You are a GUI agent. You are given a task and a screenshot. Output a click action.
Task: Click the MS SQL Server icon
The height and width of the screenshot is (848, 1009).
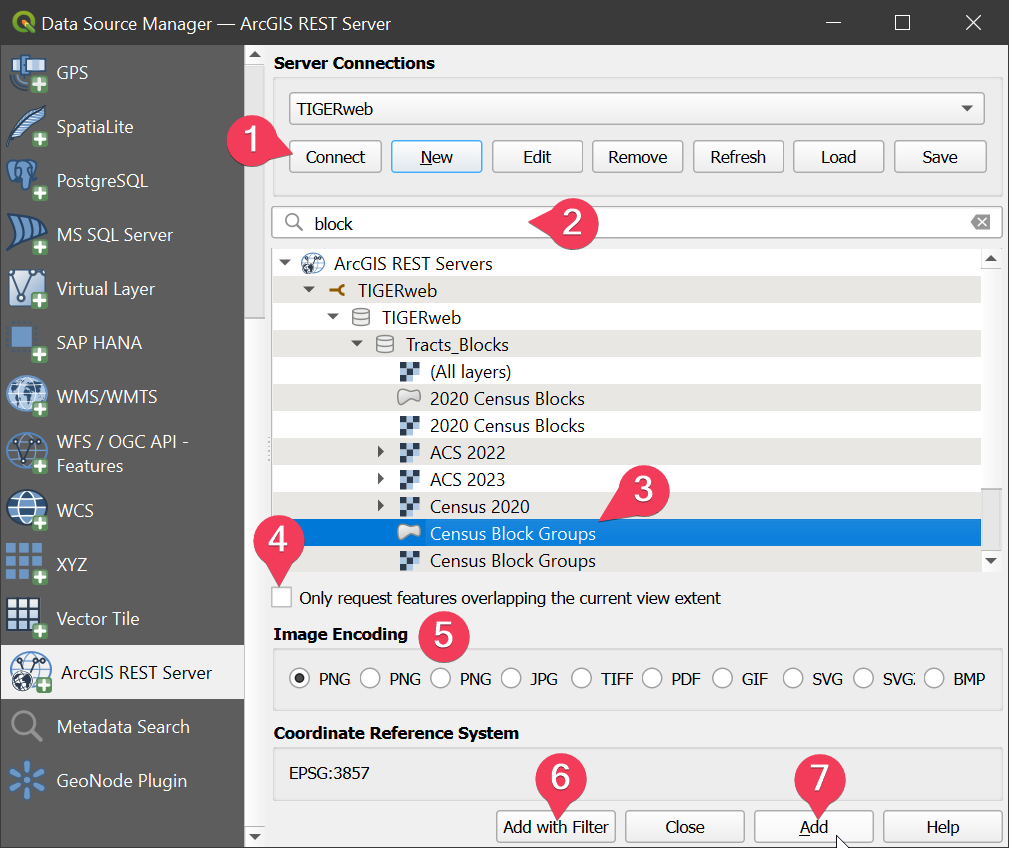pos(26,235)
